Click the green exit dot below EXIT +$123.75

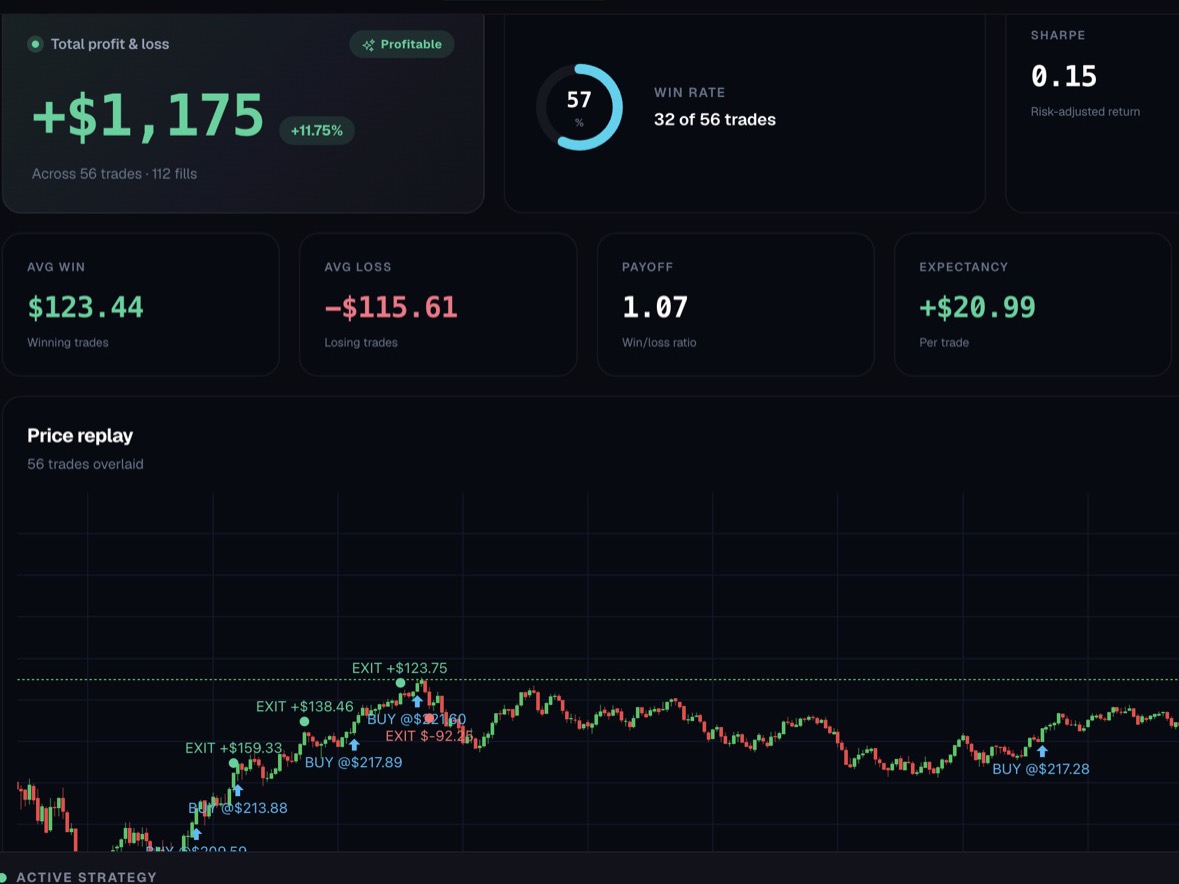tap(401, 683)
